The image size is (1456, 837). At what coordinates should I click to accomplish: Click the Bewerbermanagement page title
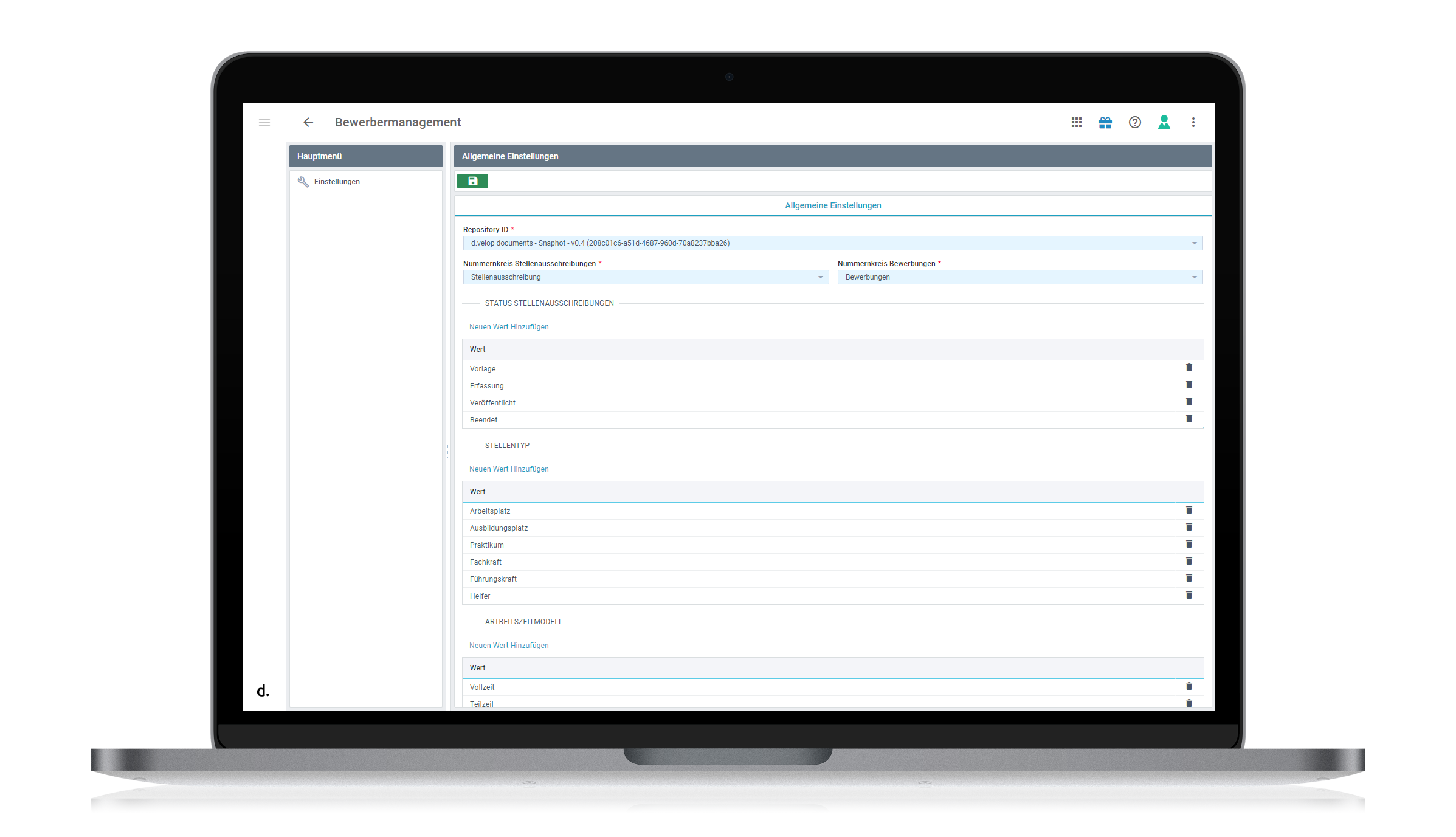398,122
